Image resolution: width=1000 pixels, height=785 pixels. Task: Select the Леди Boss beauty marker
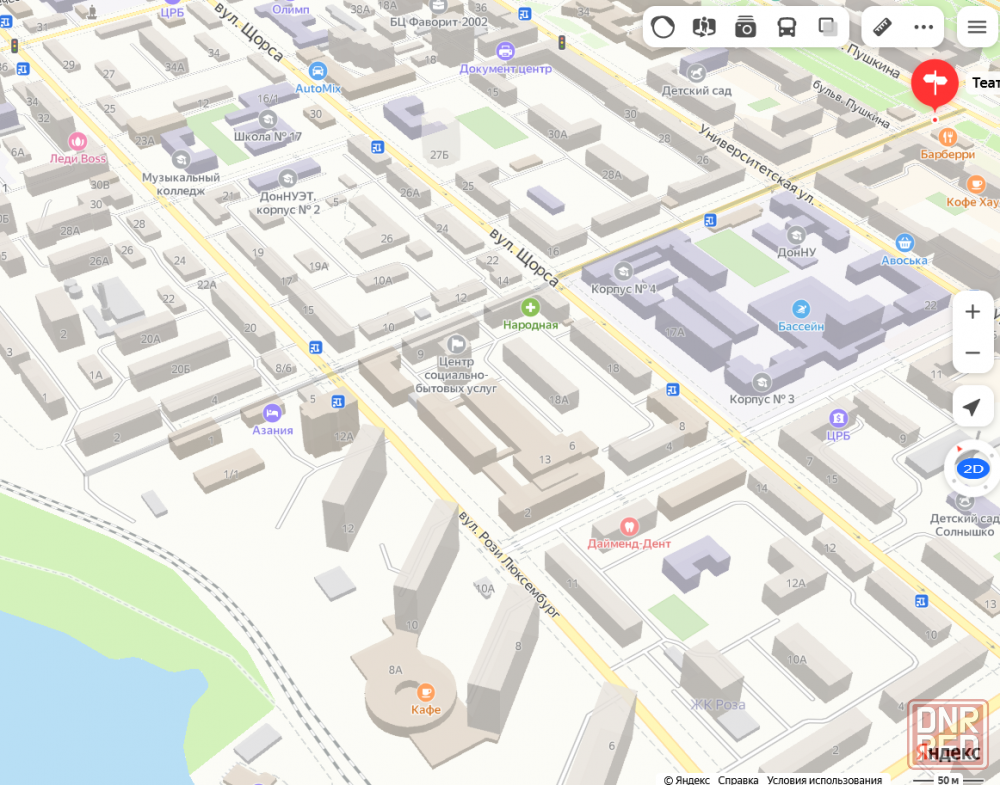tap(77, 141)
